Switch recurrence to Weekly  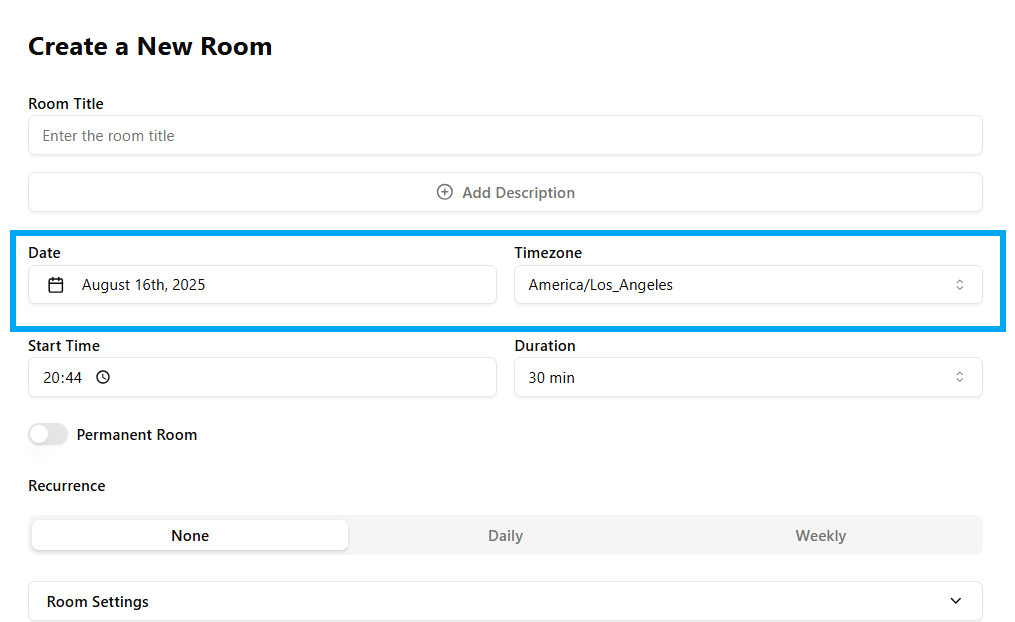[x=820, y=536]
